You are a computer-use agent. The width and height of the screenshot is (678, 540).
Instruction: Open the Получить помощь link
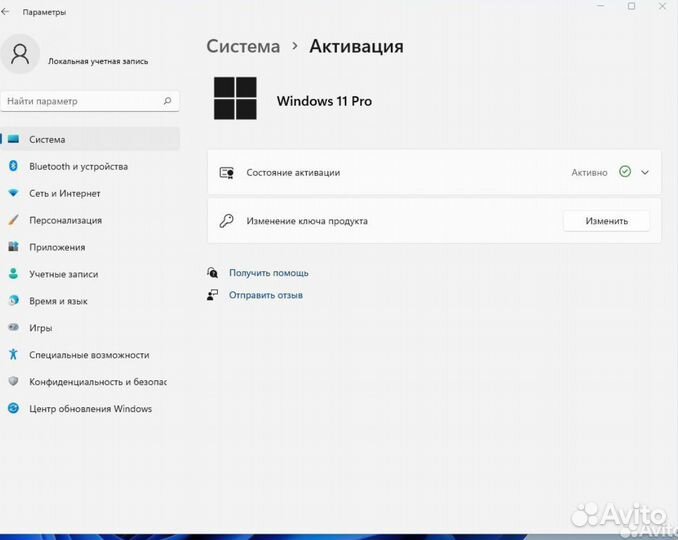pos(269,273)
